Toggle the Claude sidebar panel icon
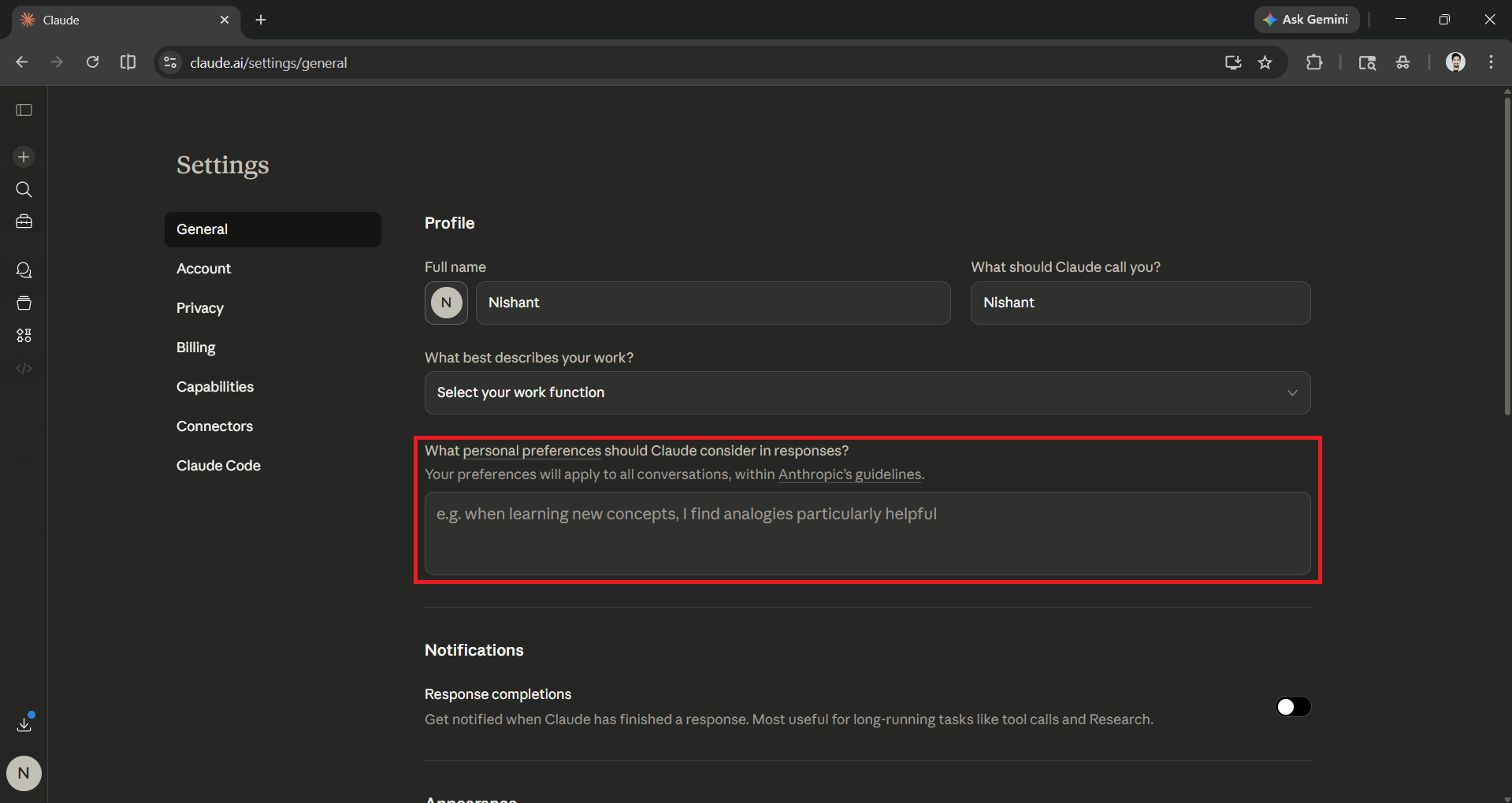 (24, 110)
